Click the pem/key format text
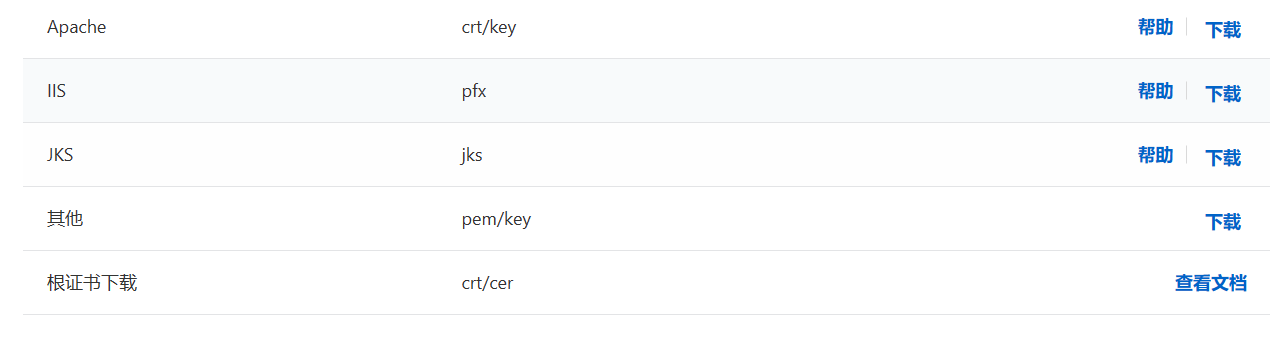This screenshot has width=1270, height=360. pyautogui.click(x=496, y=219)
